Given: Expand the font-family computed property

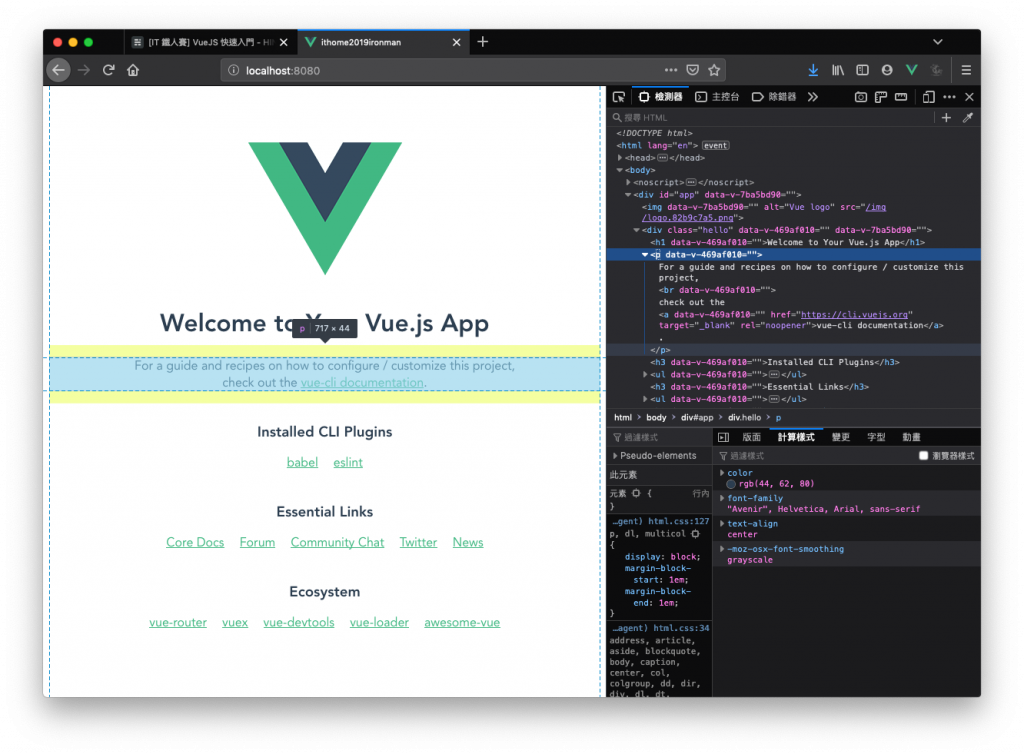Looking at the screenshot, I should (722, 498).
